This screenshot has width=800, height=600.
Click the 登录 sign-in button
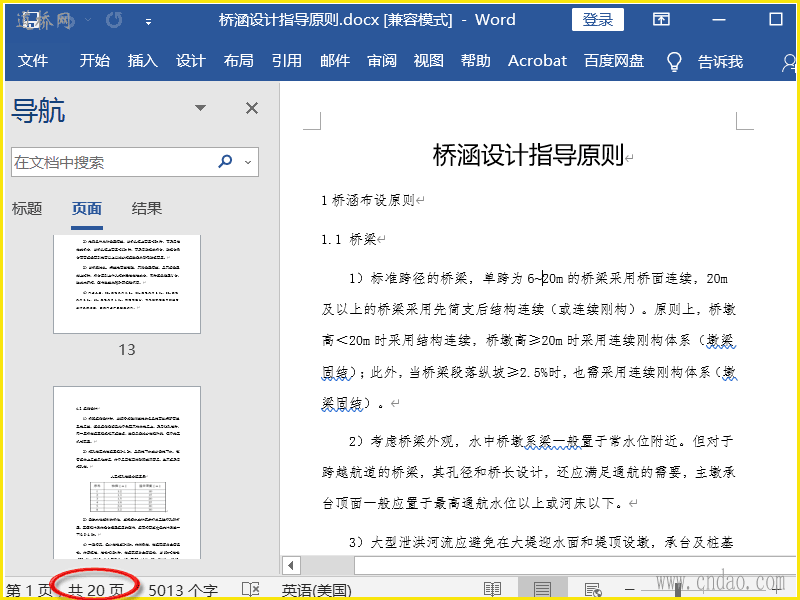coord(597,20)
